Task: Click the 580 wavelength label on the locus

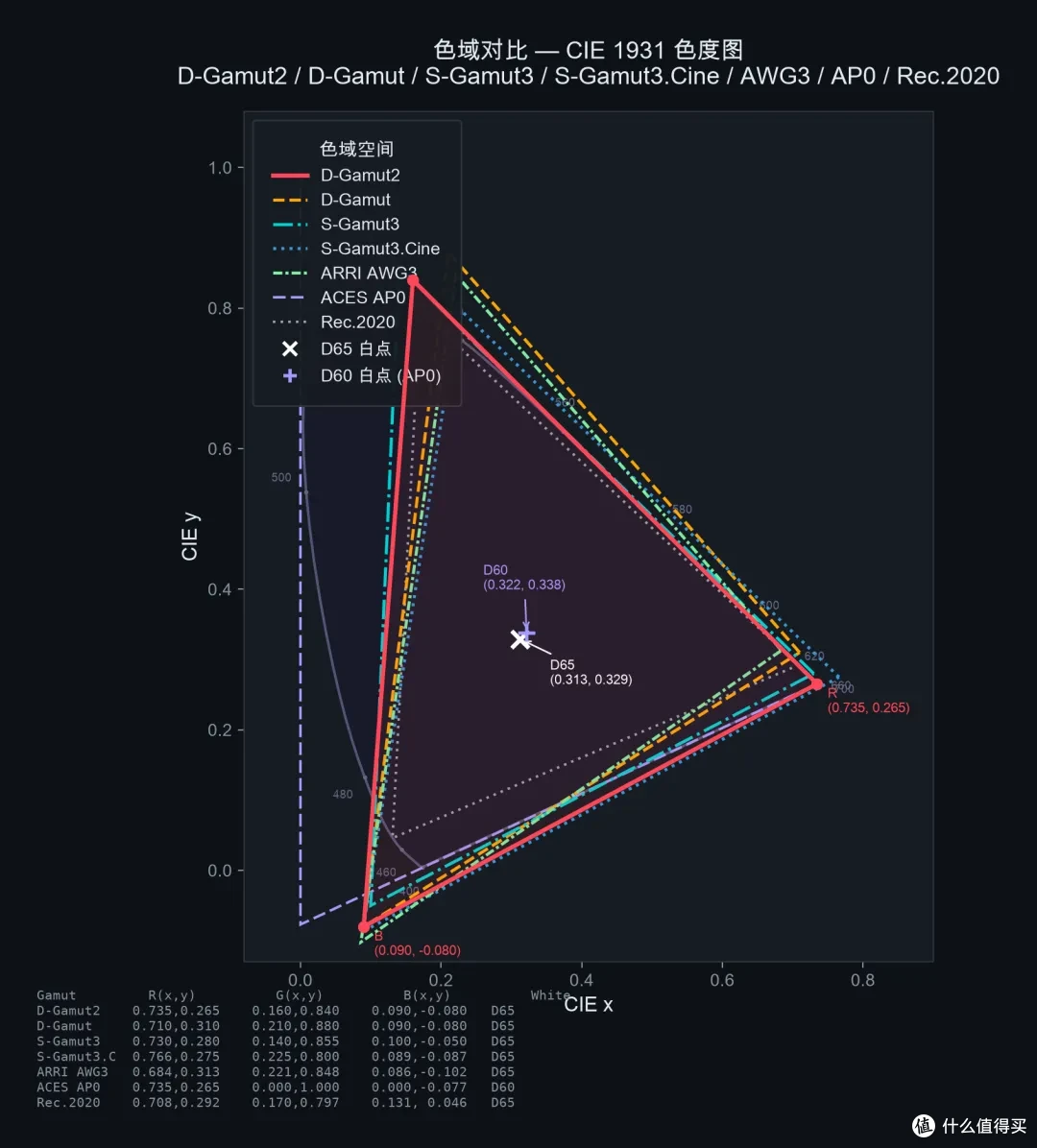Action: click(682, 510)
